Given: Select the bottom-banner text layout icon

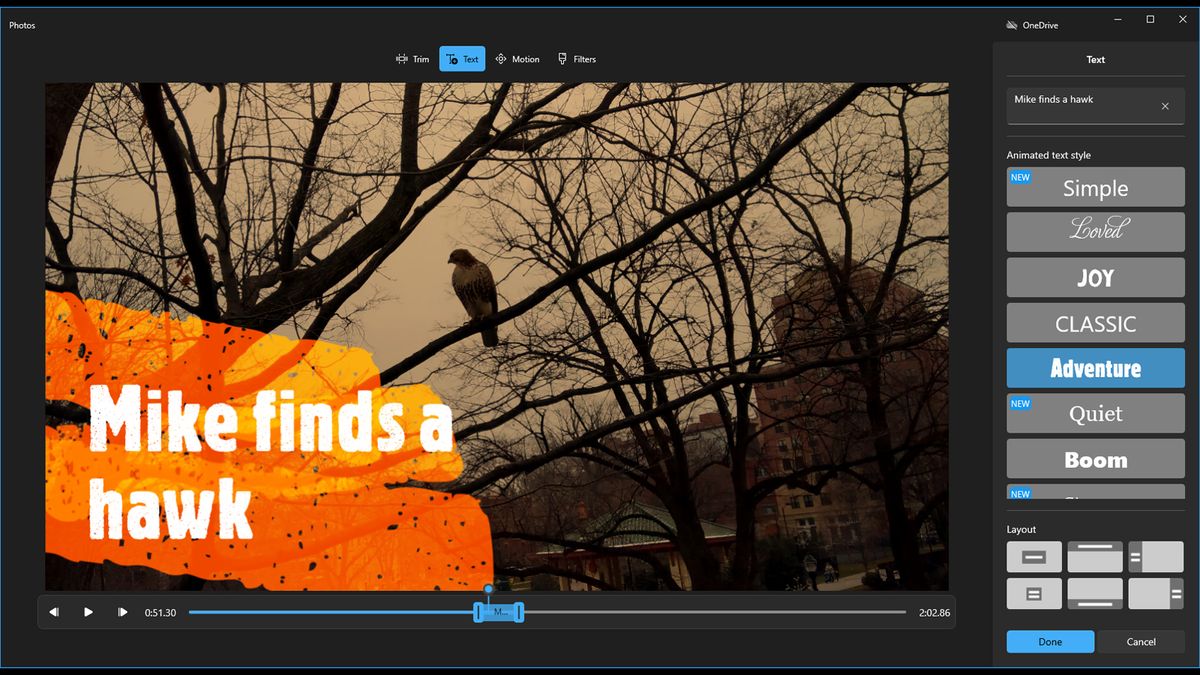Looking at the screenshot, I should click(1095, 593).
